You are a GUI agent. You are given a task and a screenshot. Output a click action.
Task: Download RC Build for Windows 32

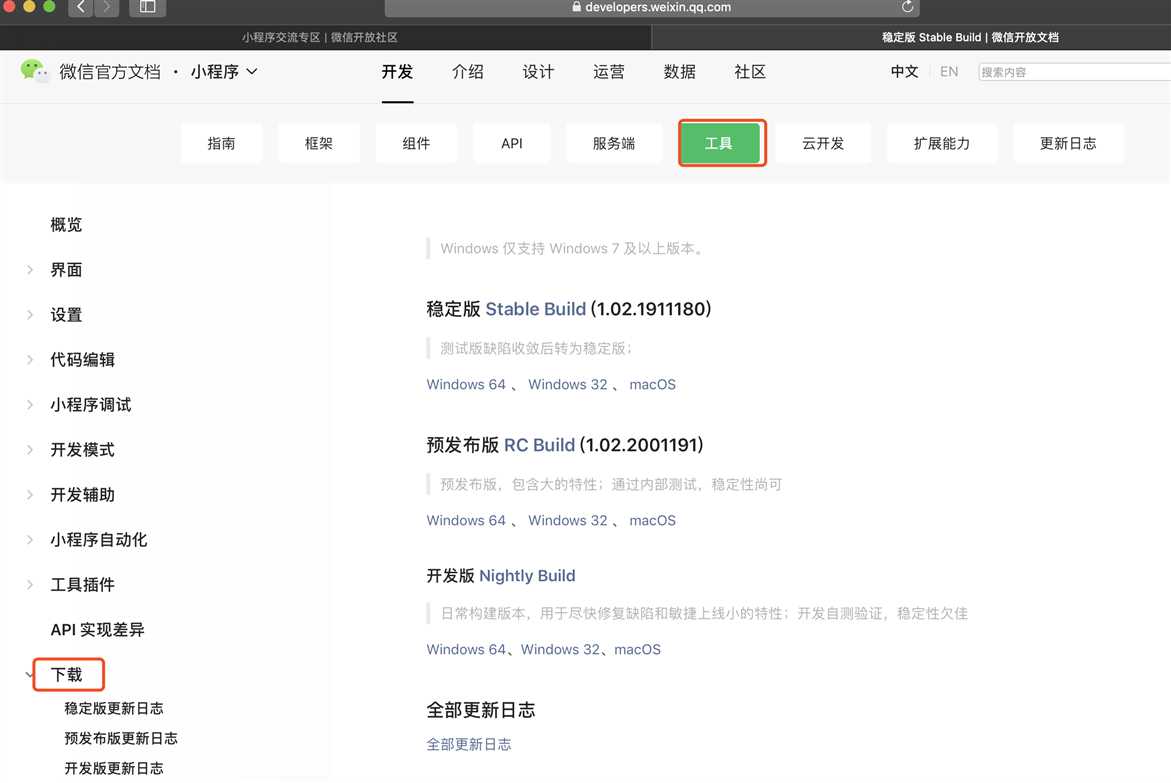pos(568,521)
